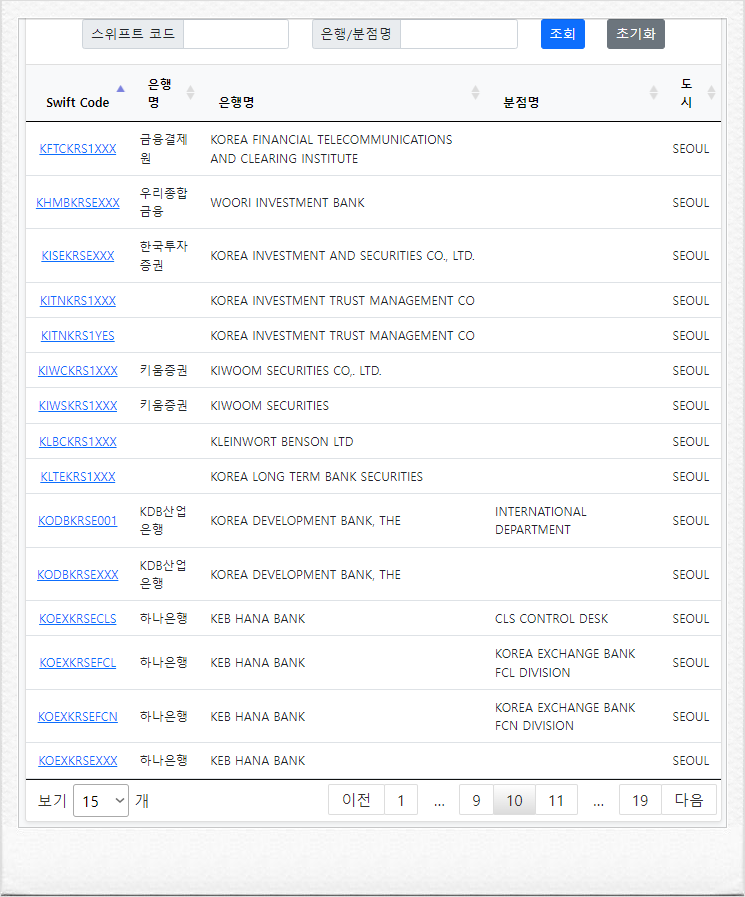Select 한국투자증권 bank name cell
745x897 pixels.
[x=164, y=256]
